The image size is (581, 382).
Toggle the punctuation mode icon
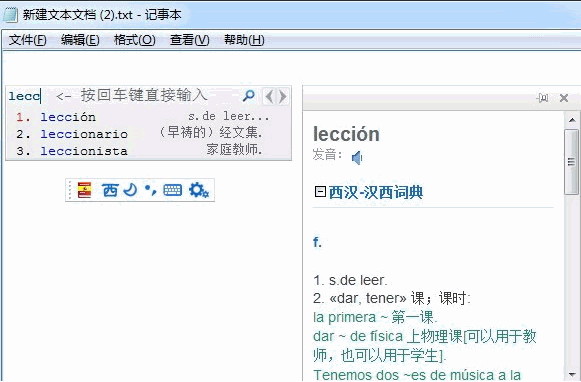pyautogui.click(x=150, y=190)
